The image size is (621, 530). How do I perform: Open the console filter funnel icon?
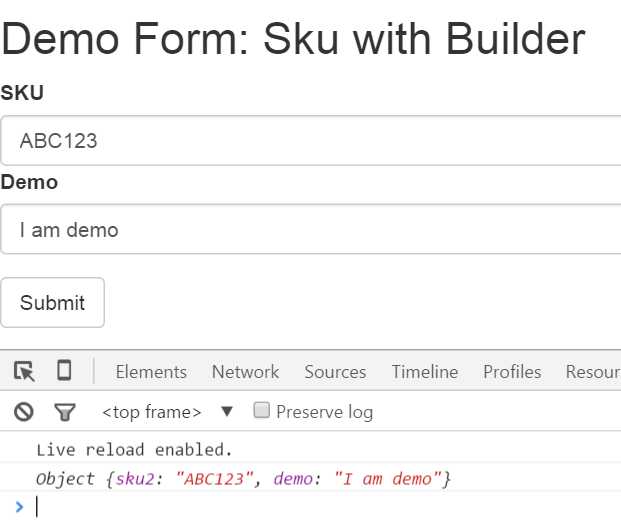(65, 412)
